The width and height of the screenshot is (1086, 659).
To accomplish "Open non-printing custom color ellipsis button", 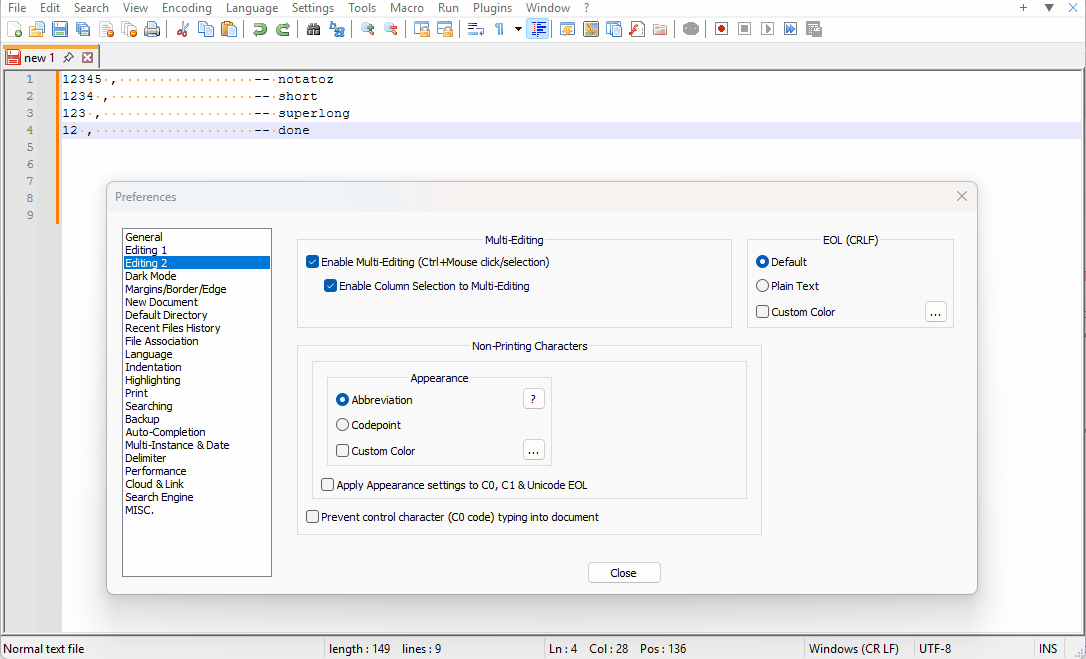I will (x=533, y=450).
